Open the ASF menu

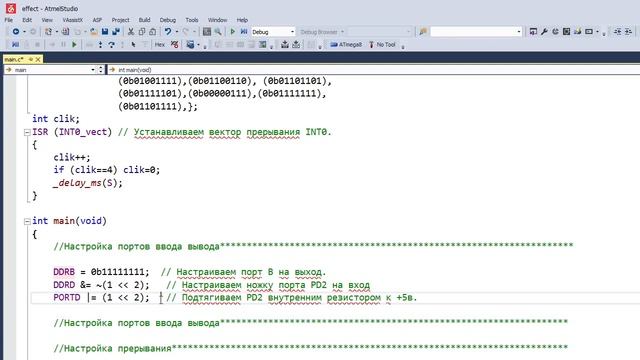coord(97,20)
